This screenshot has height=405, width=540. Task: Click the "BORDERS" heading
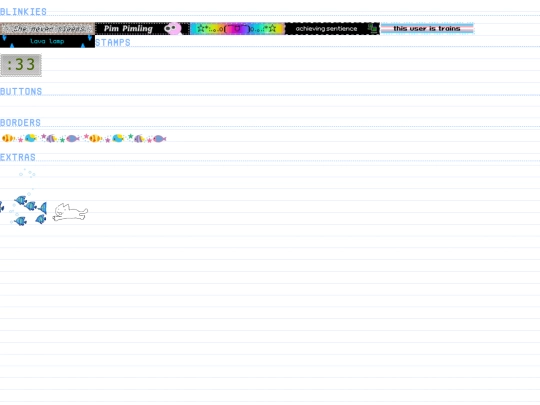click(x=20, y=123)
